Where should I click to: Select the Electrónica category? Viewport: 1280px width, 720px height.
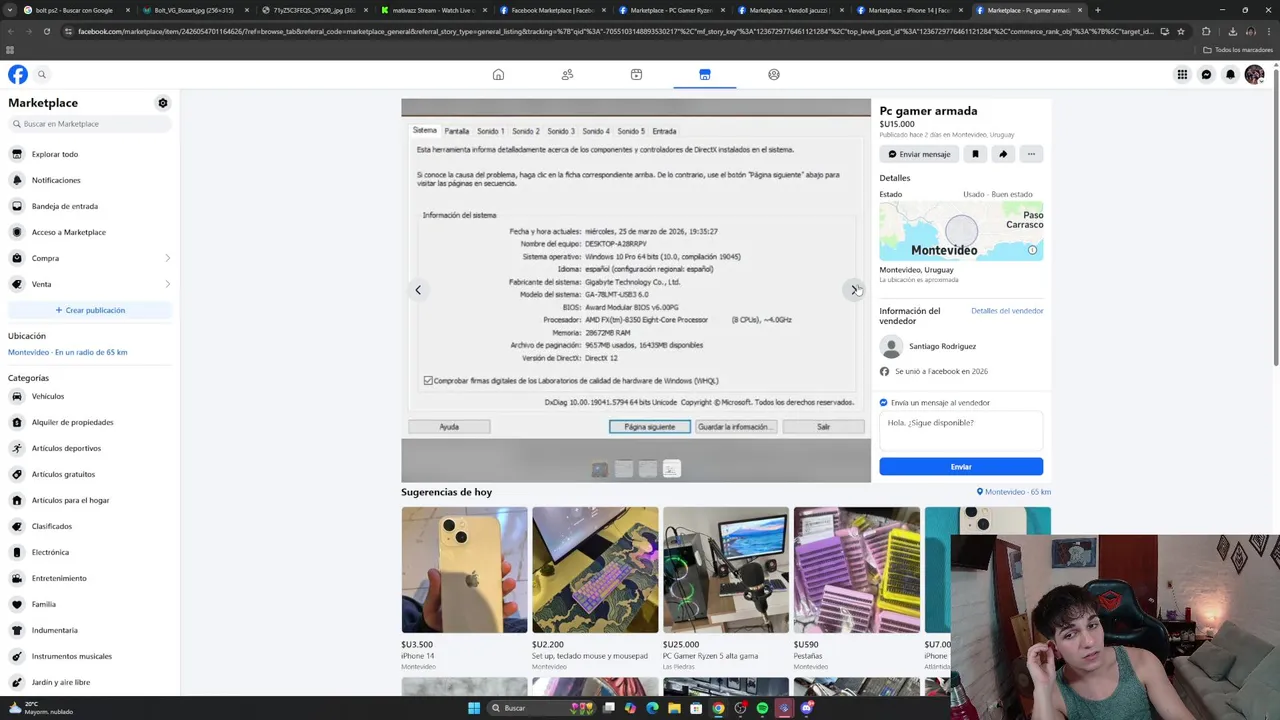click(x=90, y=552)
